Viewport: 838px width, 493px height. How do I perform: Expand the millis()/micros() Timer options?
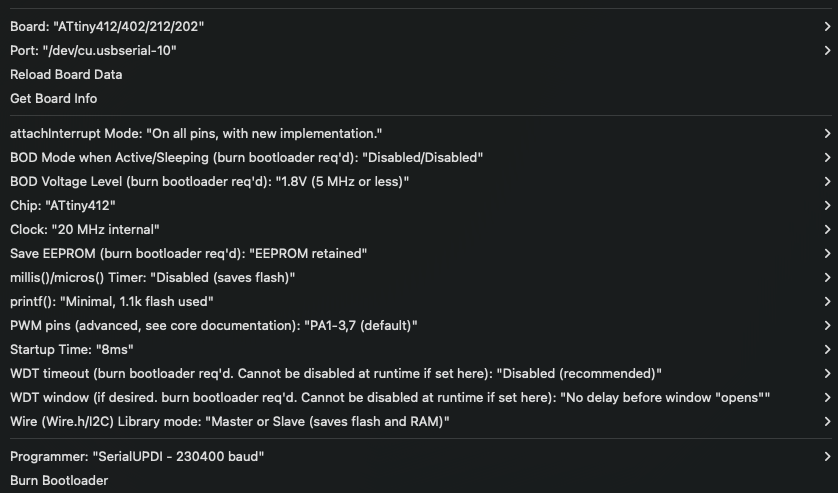click(152, 277)
